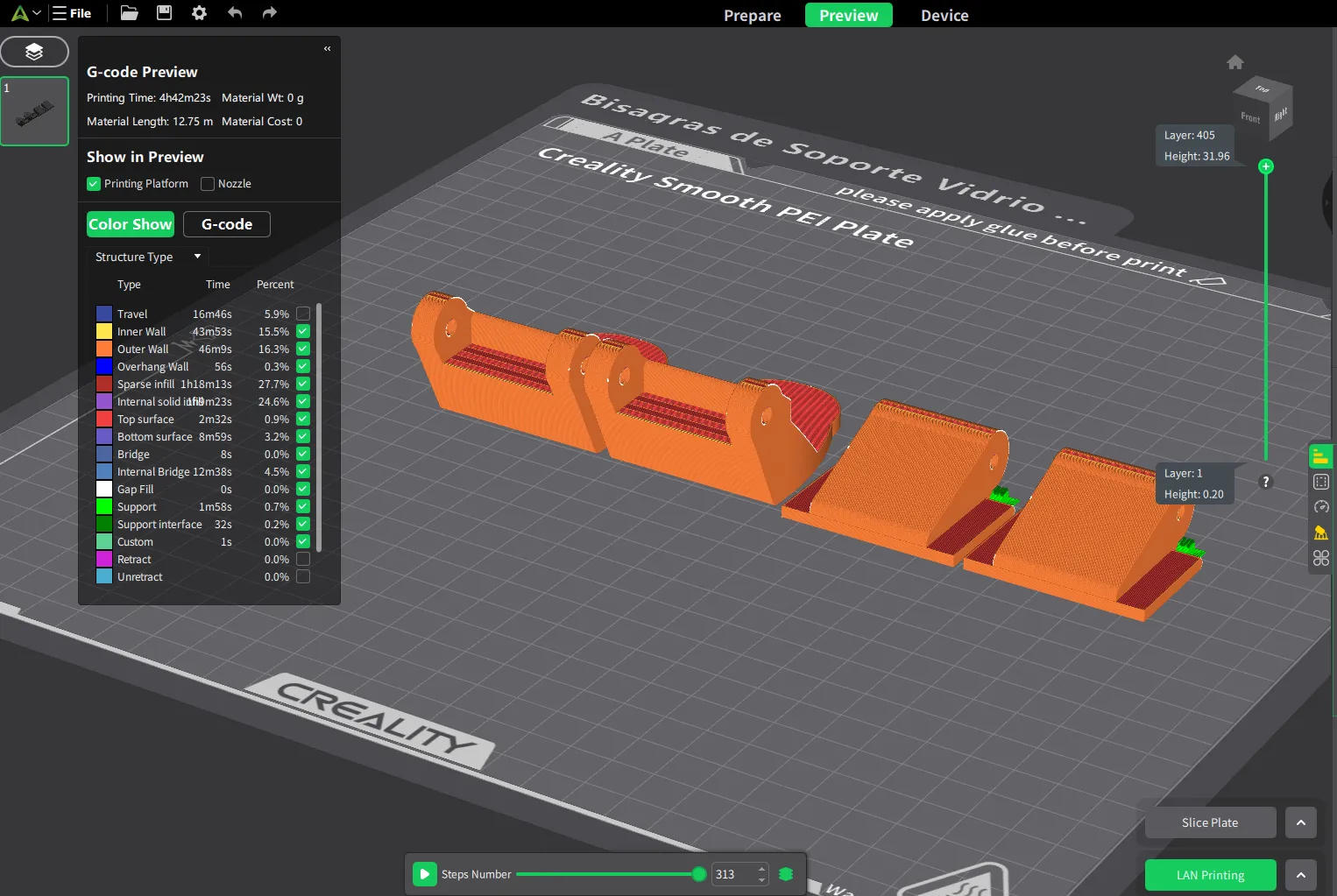Click the speed gauge icon in right sidebar
1337x896 pixels.
1321,507
